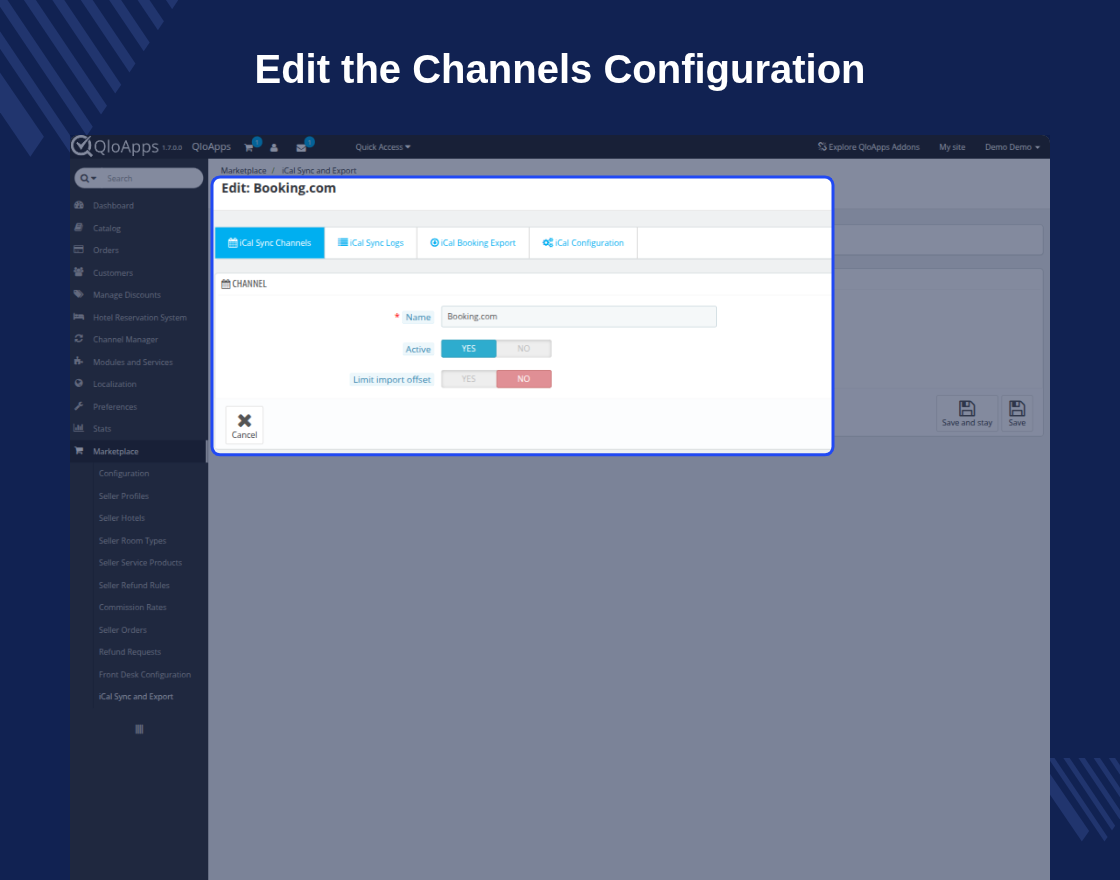Open Seller Orders submenu item
The width and height of the screenshot is (1120, 880).
click(x=122, y=630)
